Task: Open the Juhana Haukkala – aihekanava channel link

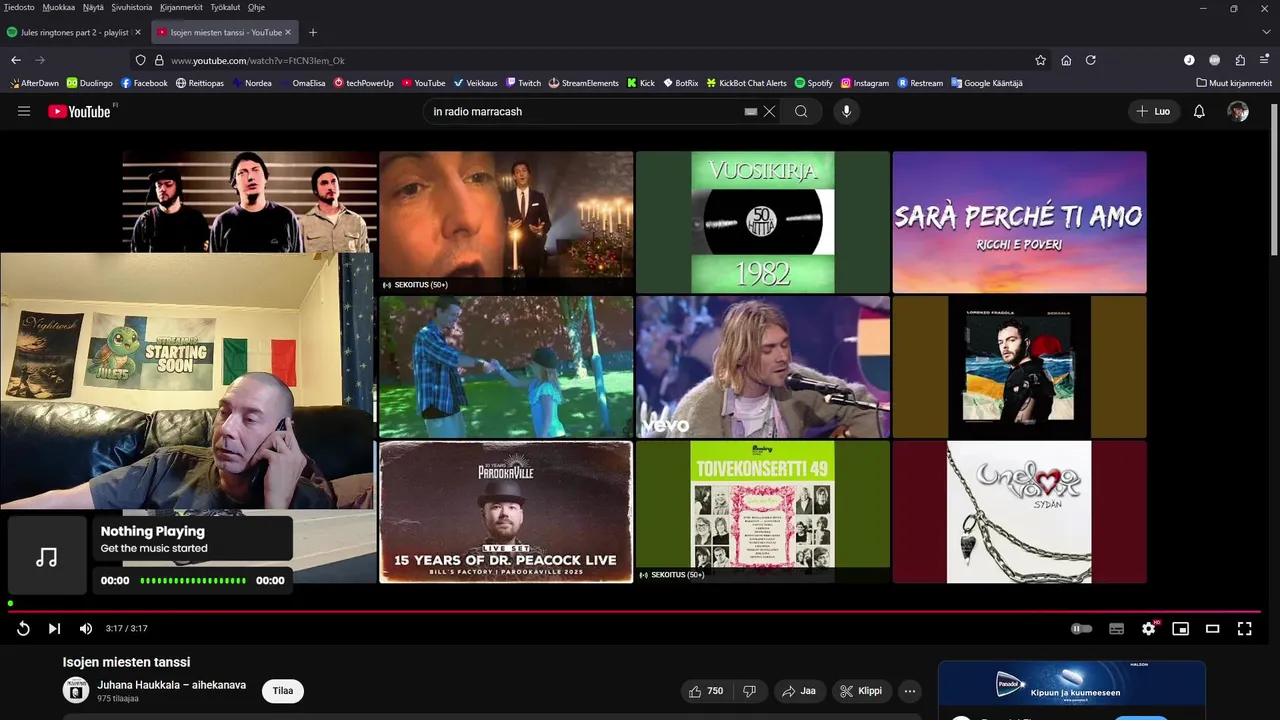Action: [171, 685]
